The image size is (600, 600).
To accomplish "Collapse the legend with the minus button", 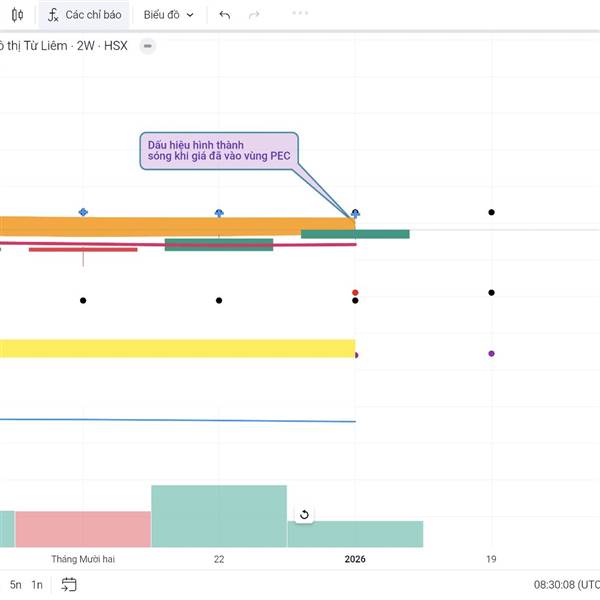I will pyautogui.click(x=147, y=46).
